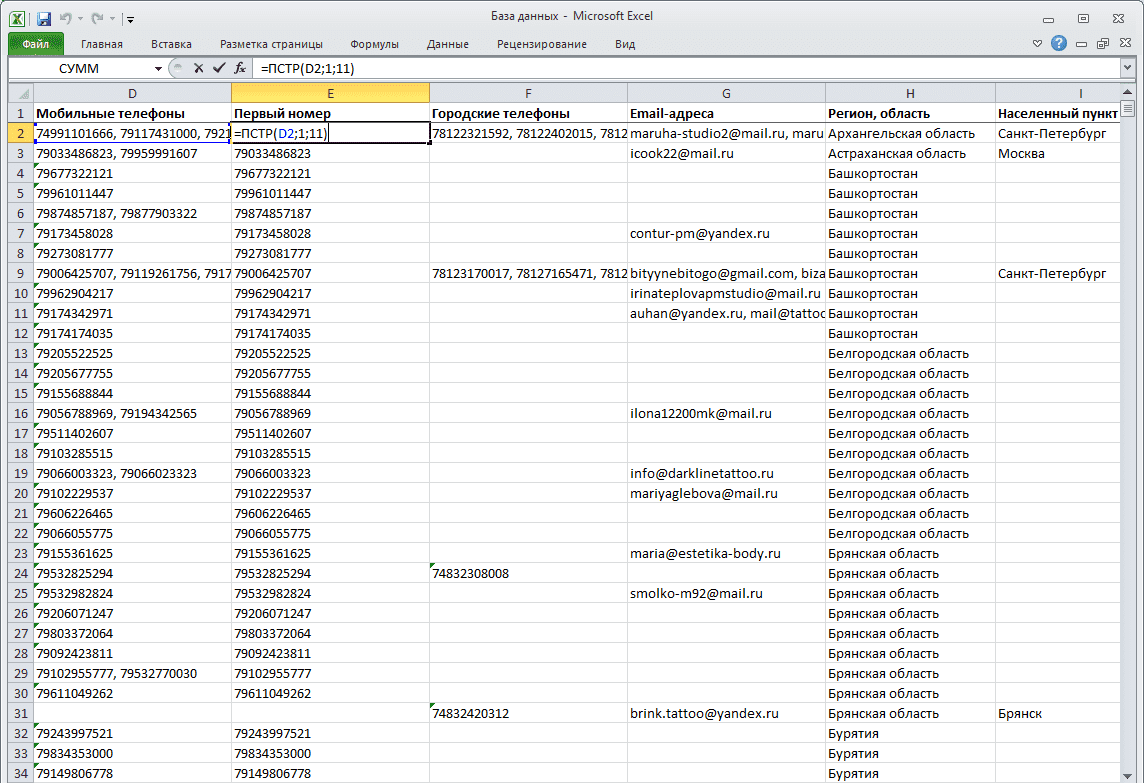This screenshot has width=1144, height=783.
Task: Select the maria@estetika-body.ru cell
Action: click(x=726, y=554)
